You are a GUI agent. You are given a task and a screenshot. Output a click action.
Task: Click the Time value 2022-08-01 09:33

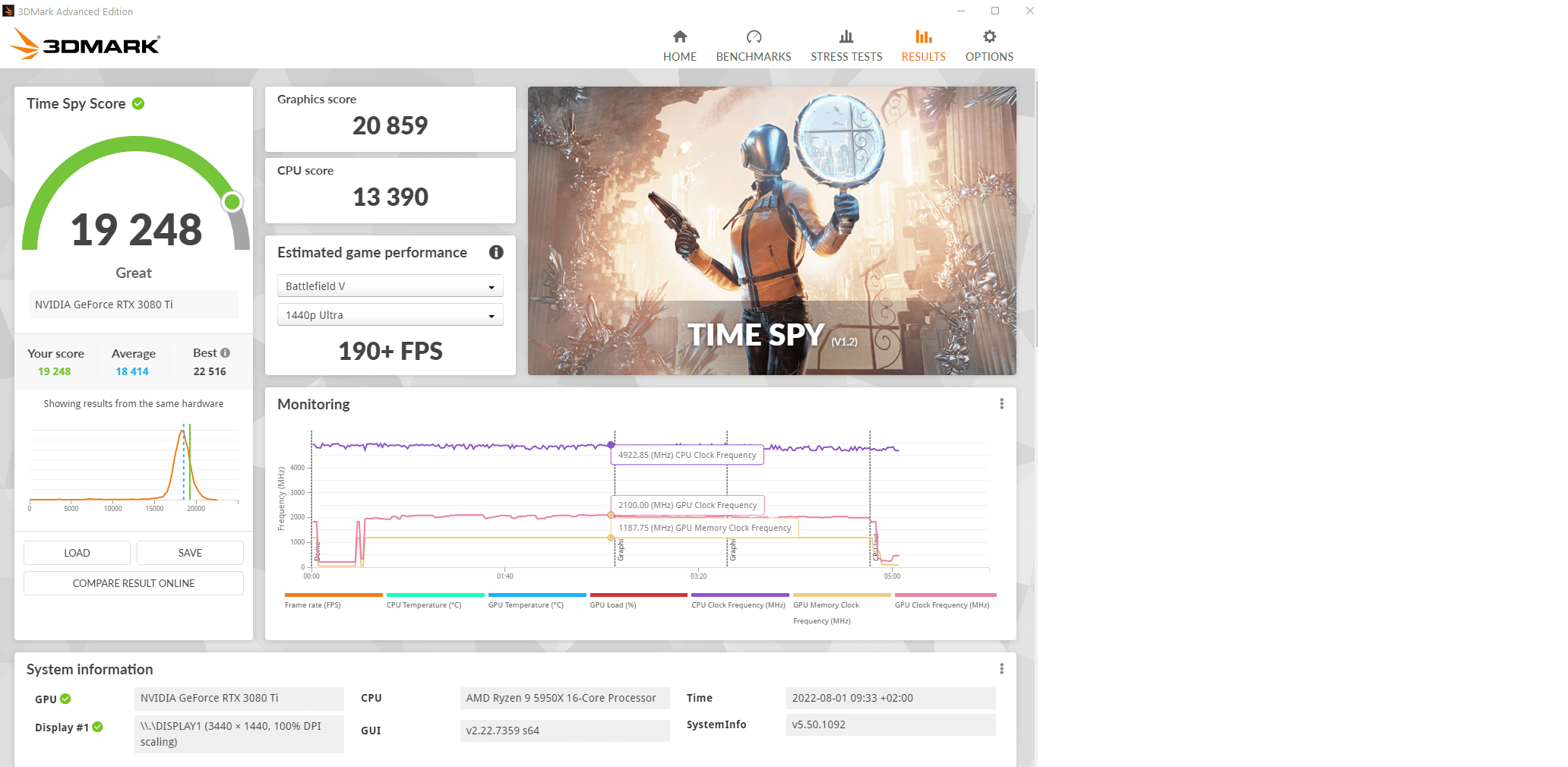891,698
